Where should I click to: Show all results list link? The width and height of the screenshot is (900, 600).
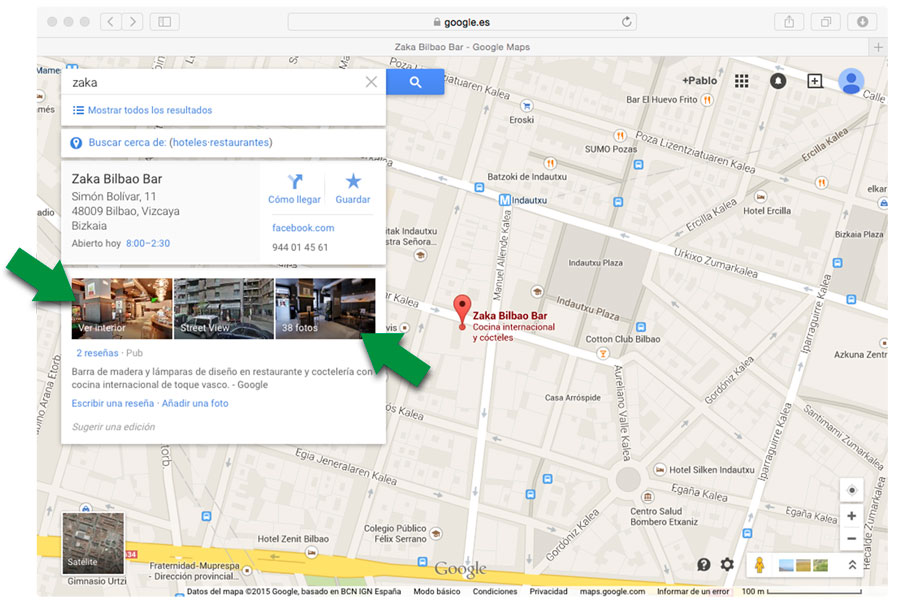[142, 110]
